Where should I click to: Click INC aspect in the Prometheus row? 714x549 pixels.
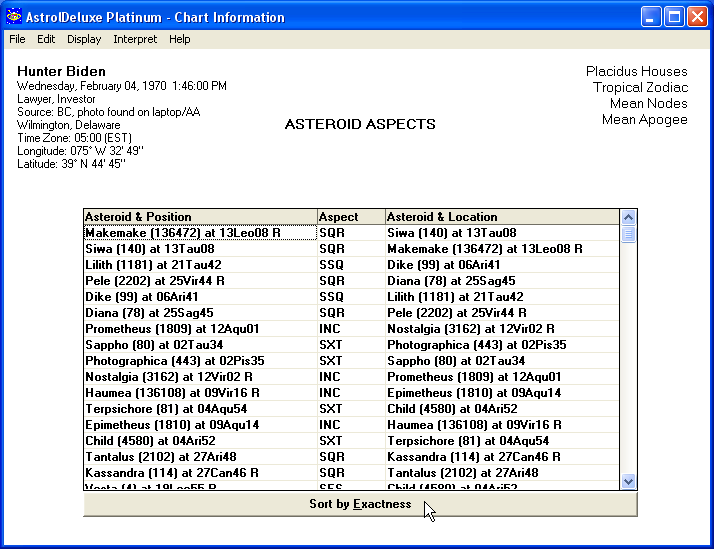pos(351,329)
